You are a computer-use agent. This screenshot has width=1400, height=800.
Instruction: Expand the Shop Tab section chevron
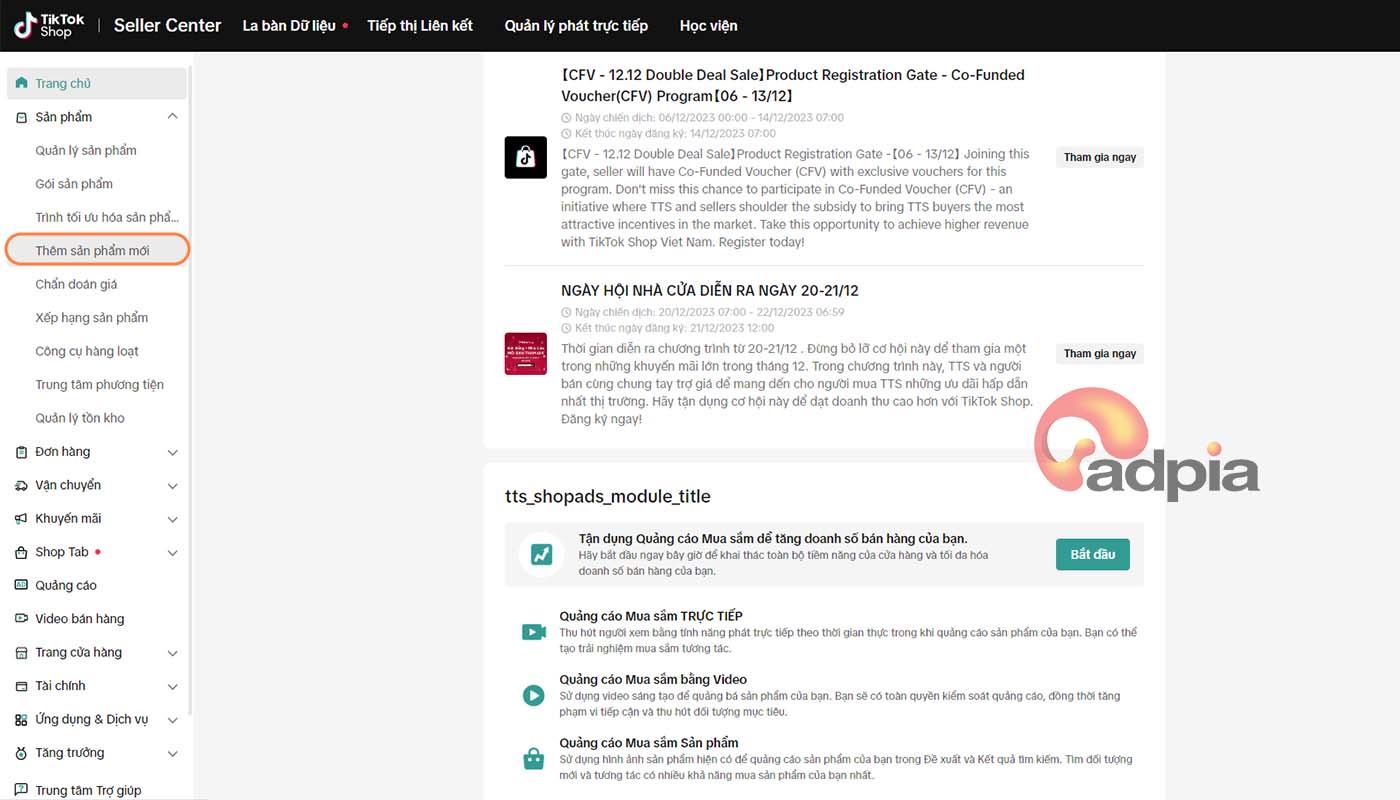point(172,553)
